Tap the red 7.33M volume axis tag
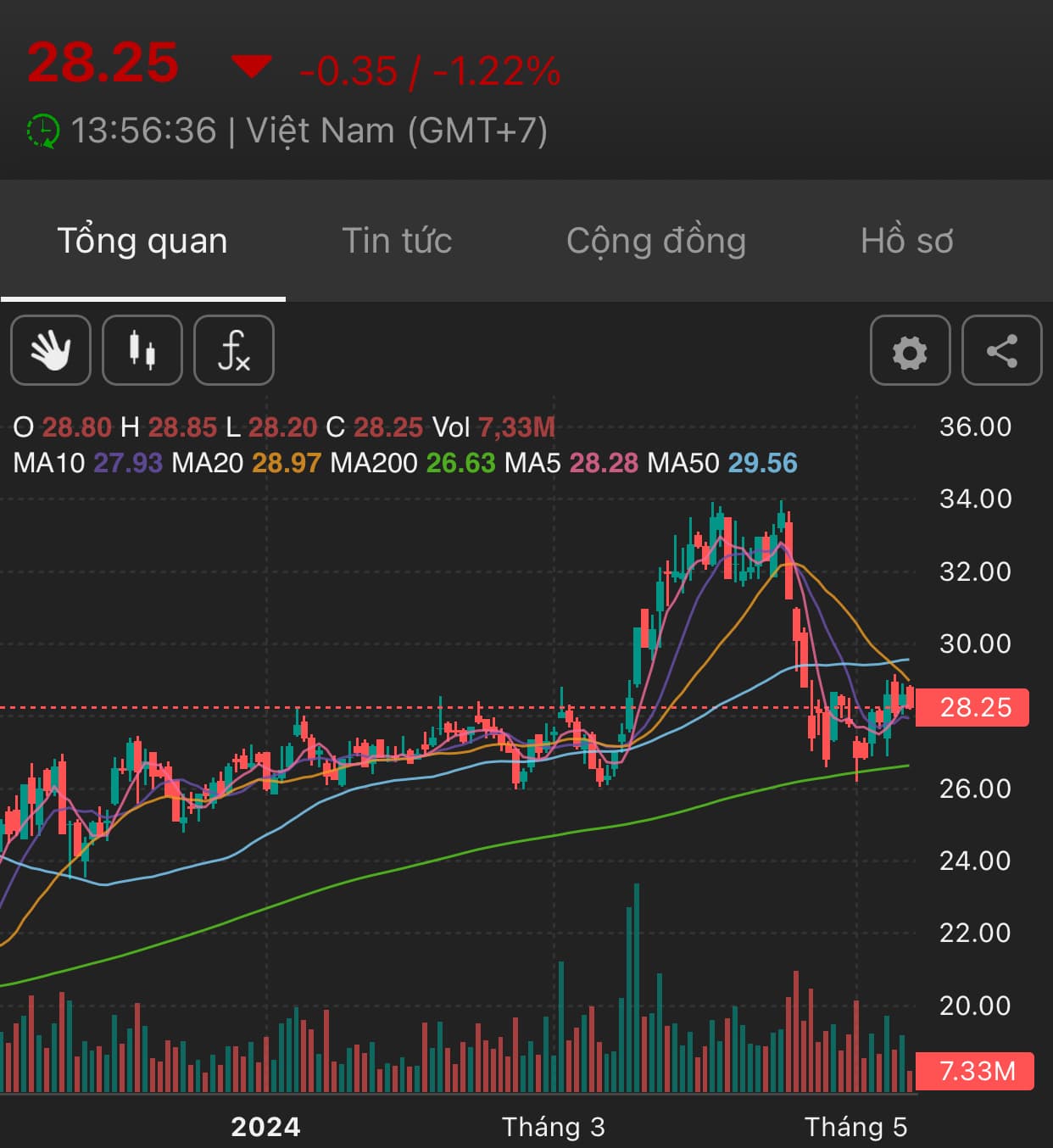 (x=975, y=1072)
